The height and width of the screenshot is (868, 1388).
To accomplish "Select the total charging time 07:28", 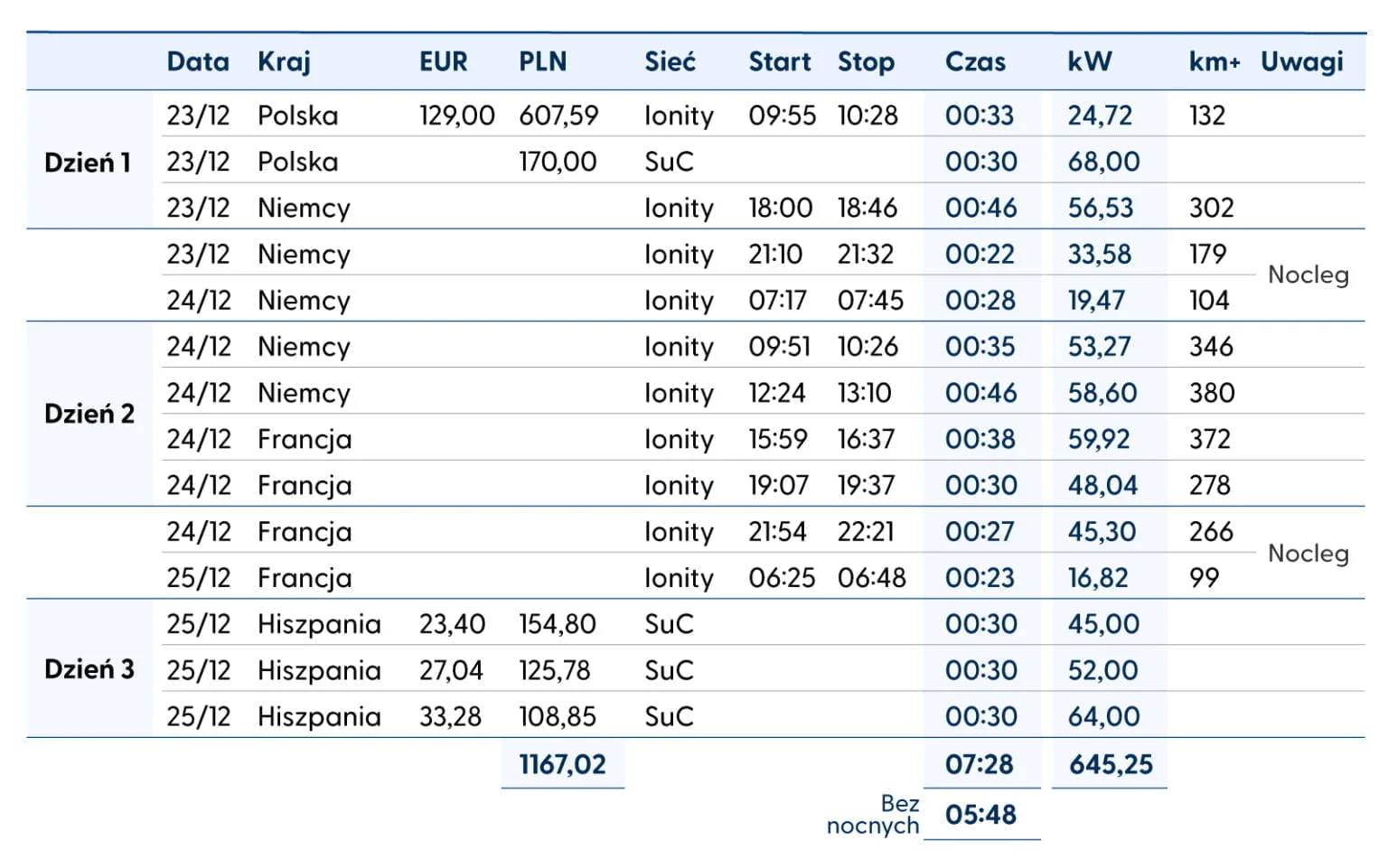I will click(980, 765).
